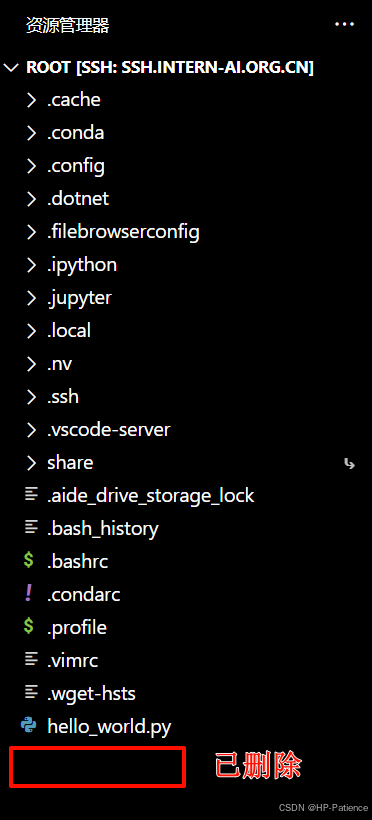Image resolution: width=372 pixels, height=820 pixels.
Task: Click the text file icon beside .bash_history
Action: pyautogui.click(x=31, y=528)
